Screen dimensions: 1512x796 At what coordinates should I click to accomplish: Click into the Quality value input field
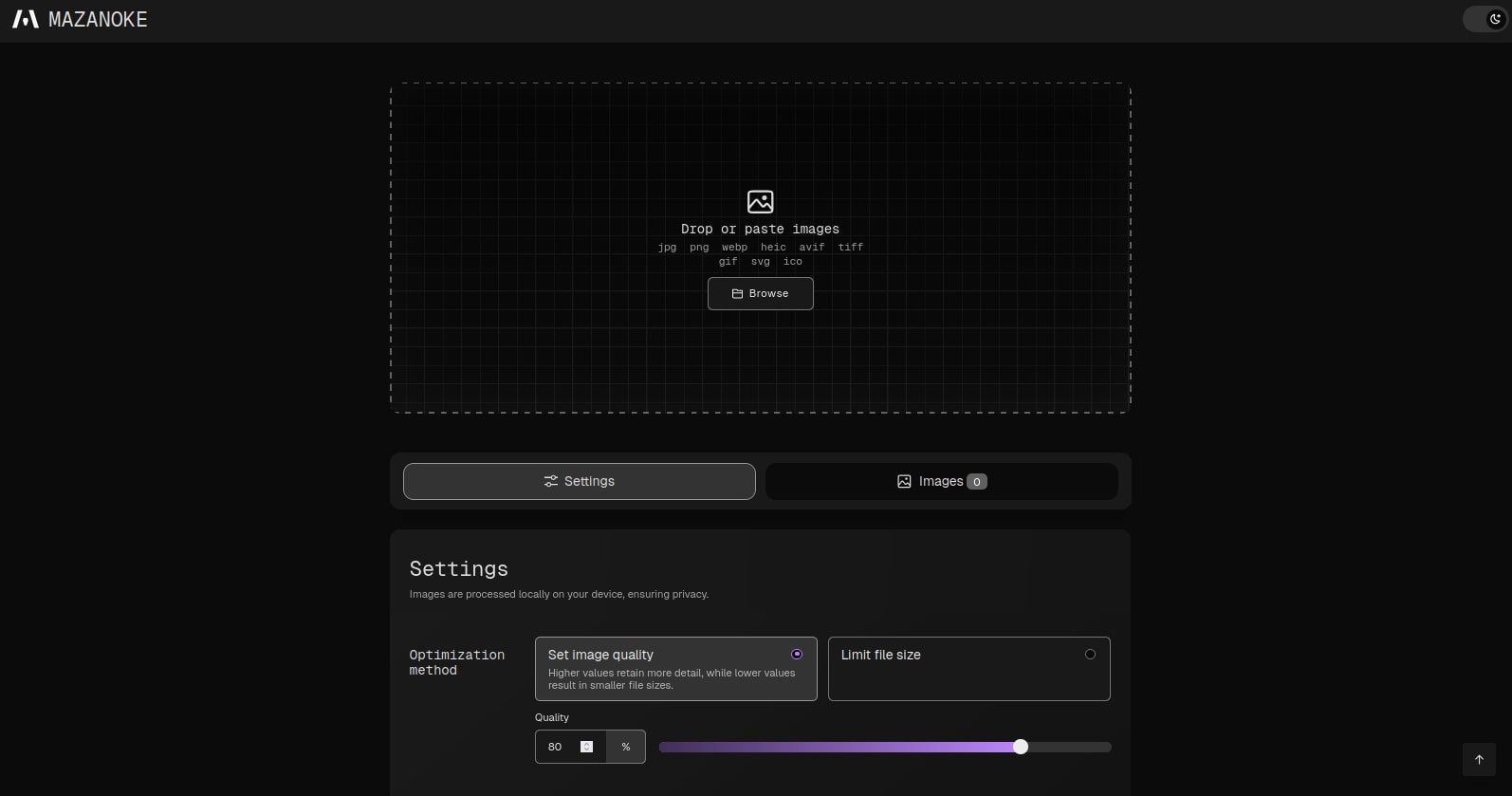coord(560,747)
